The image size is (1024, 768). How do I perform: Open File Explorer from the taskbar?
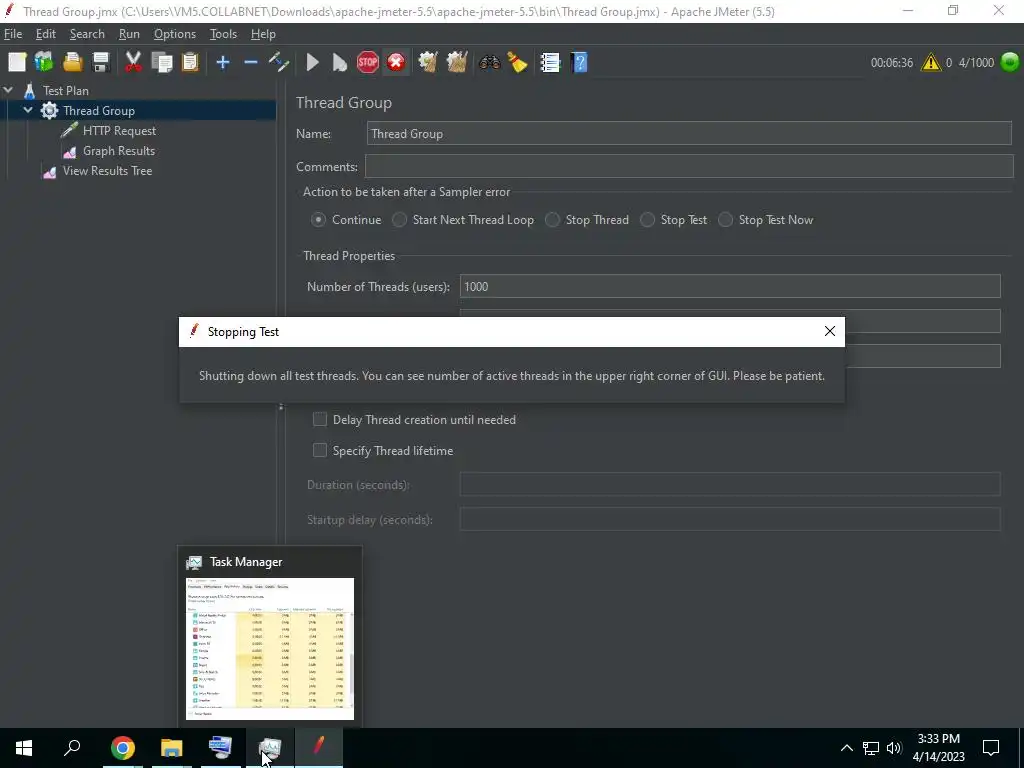[x=172, y=748]
